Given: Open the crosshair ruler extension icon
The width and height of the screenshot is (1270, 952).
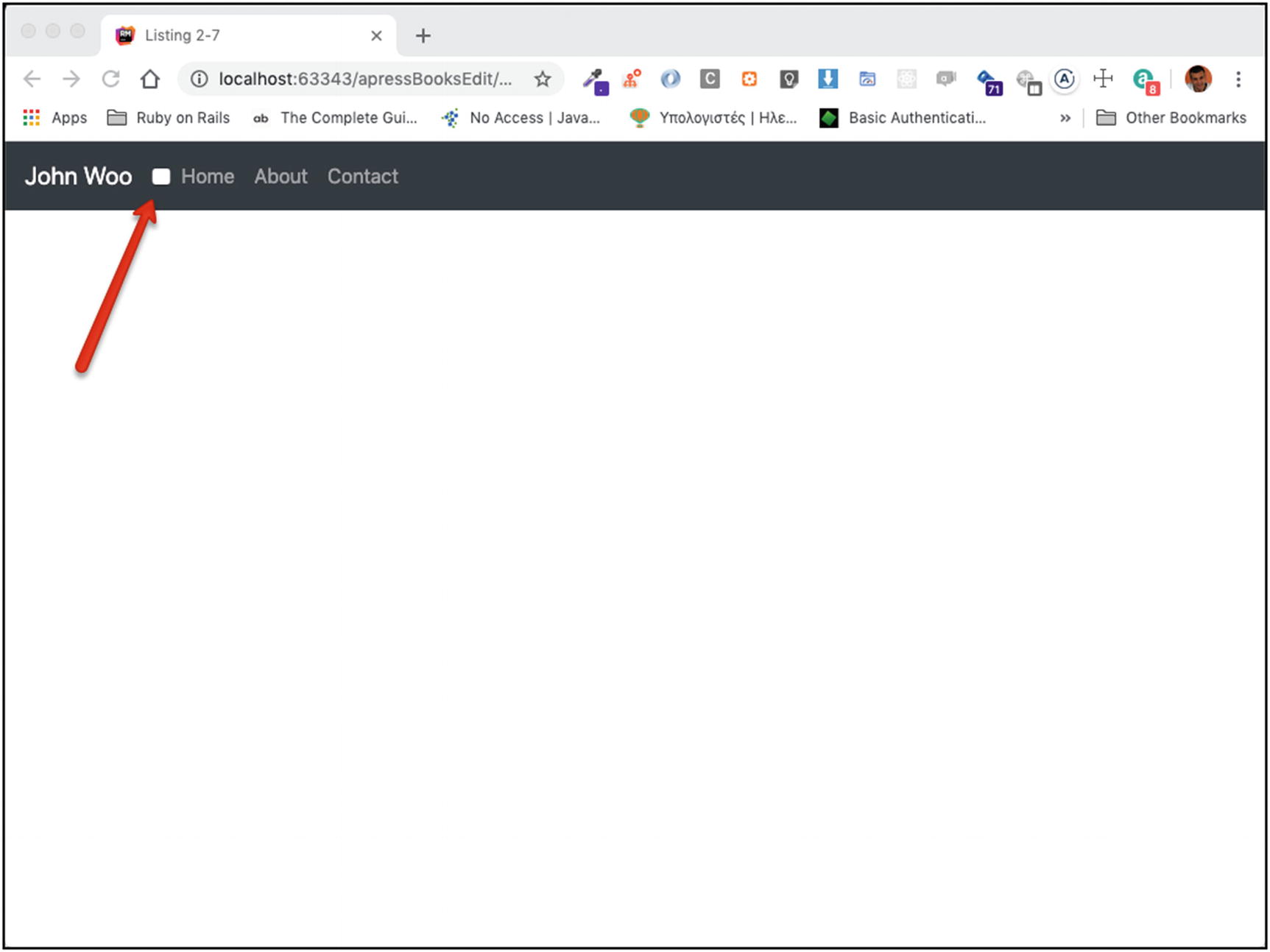Looking at the screenshot, I should (1102, 79).
